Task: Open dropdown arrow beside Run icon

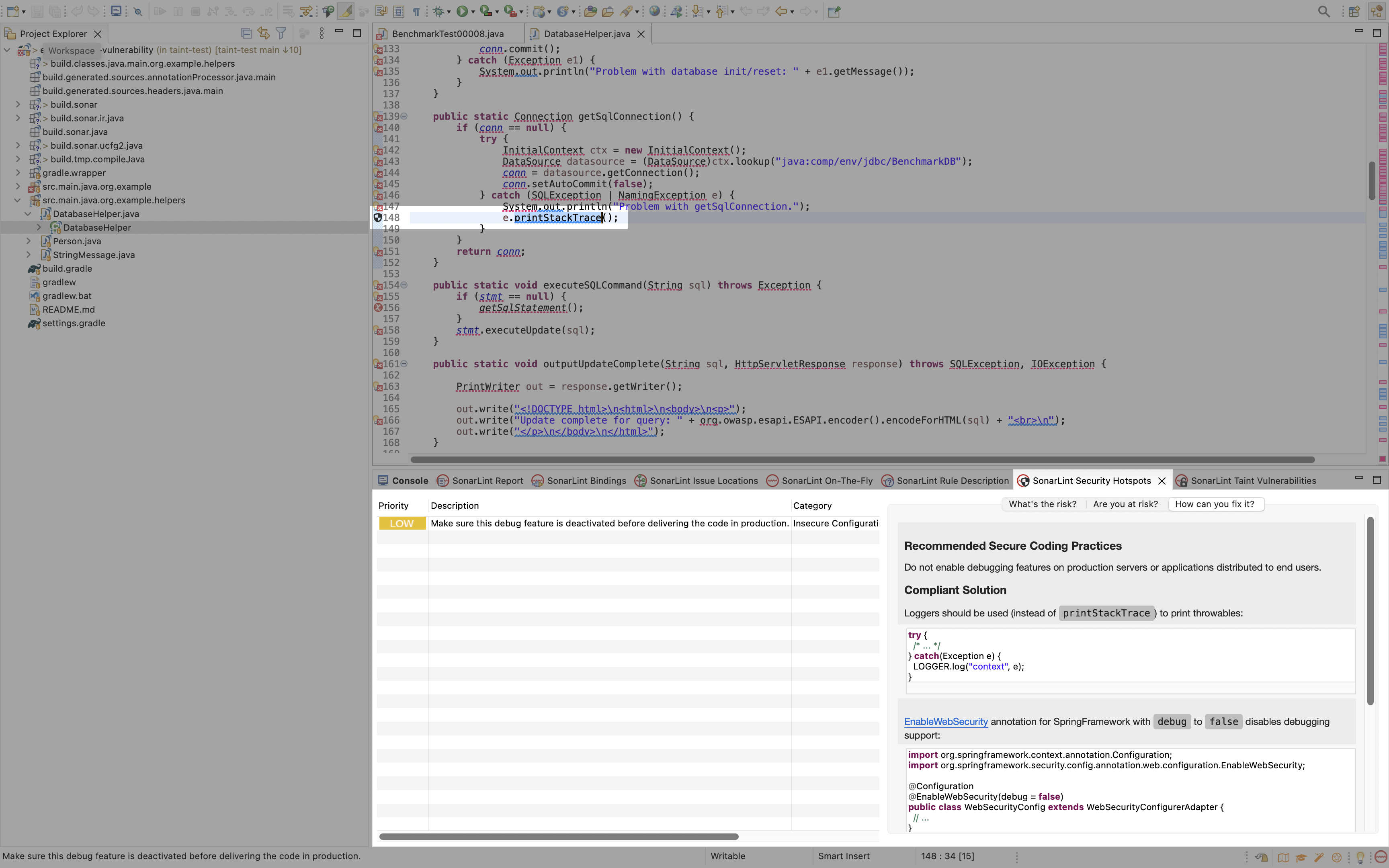Action: coord(472,12)
